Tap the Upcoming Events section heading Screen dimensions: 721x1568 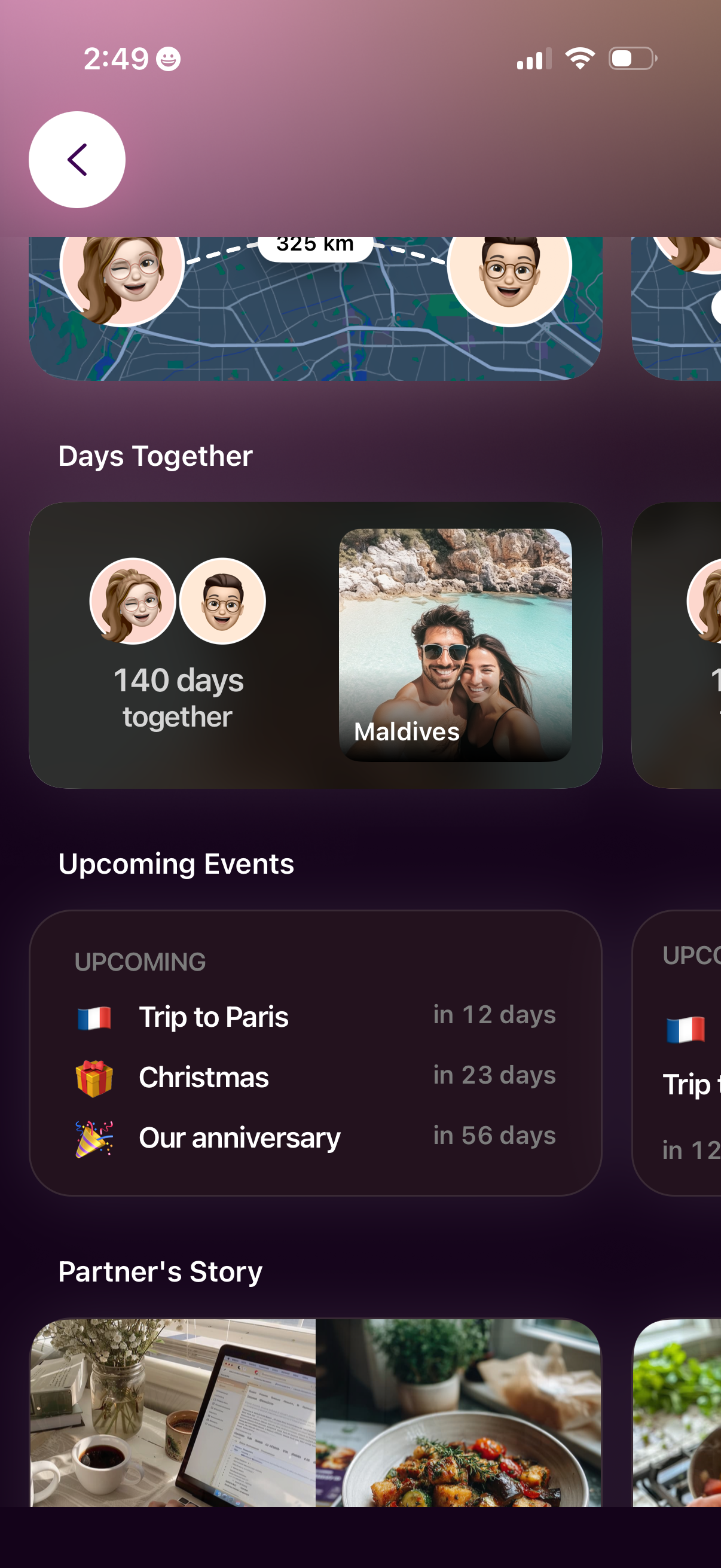[x=176, y=864]
